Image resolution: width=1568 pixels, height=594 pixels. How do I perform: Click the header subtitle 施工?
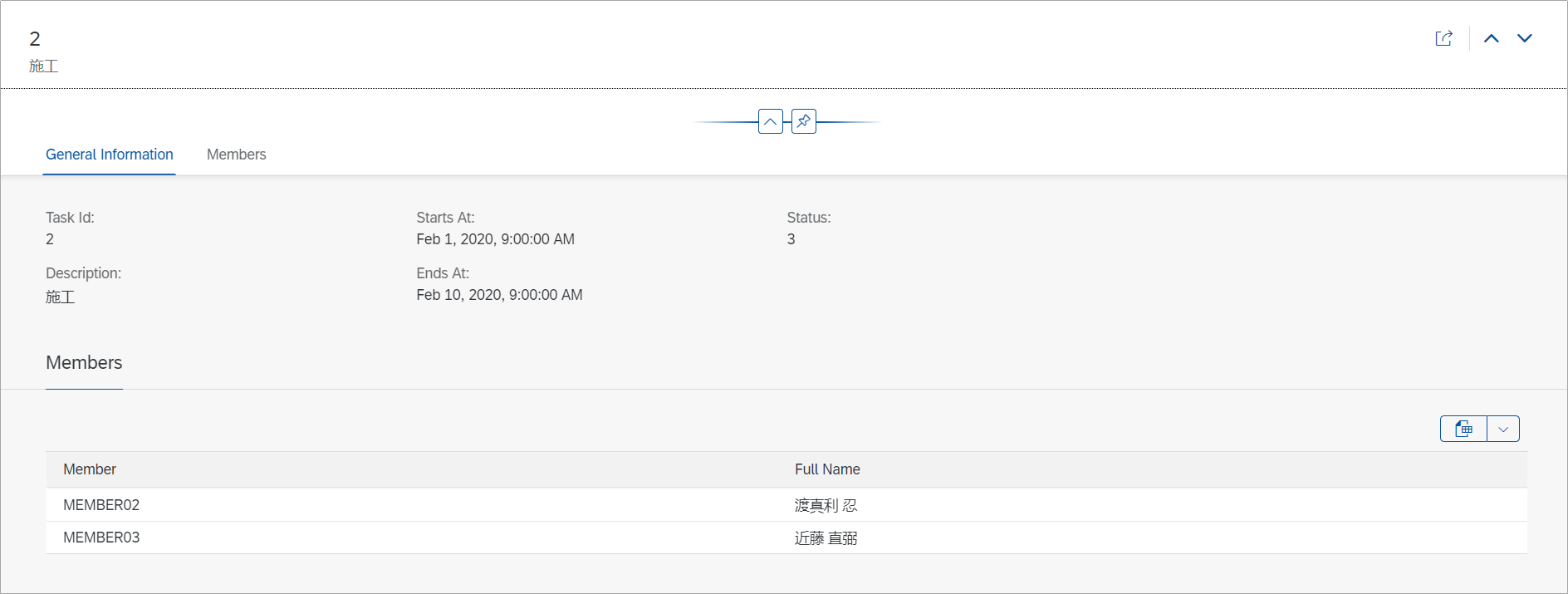tap(43, 66)
